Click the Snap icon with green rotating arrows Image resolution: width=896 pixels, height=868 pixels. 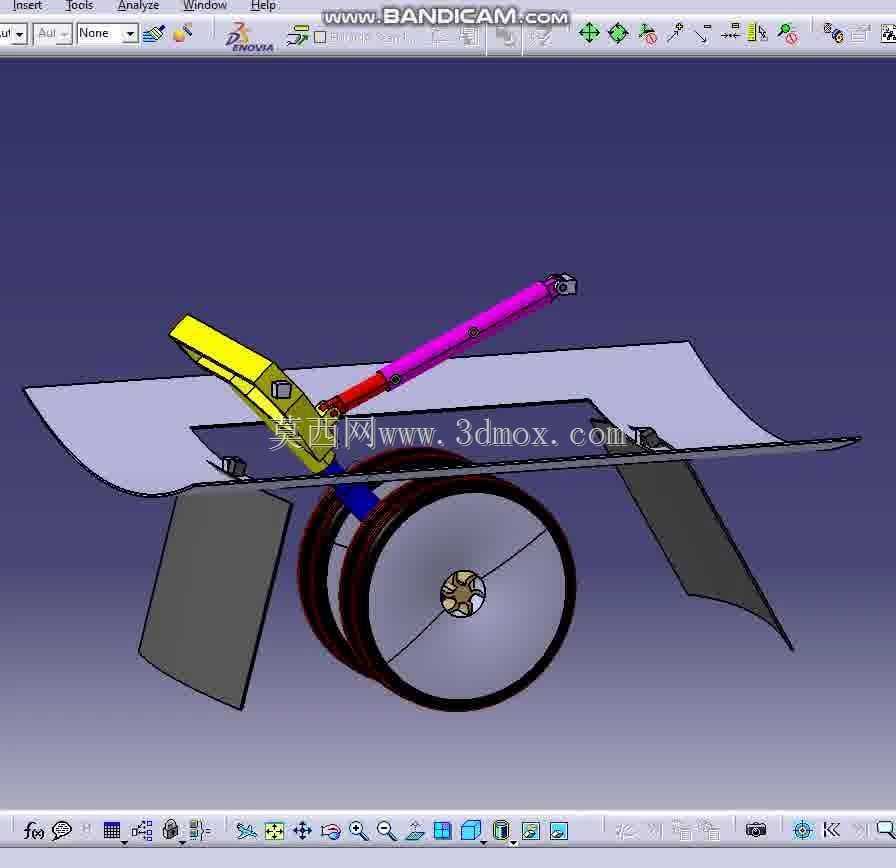click(618, 33)
